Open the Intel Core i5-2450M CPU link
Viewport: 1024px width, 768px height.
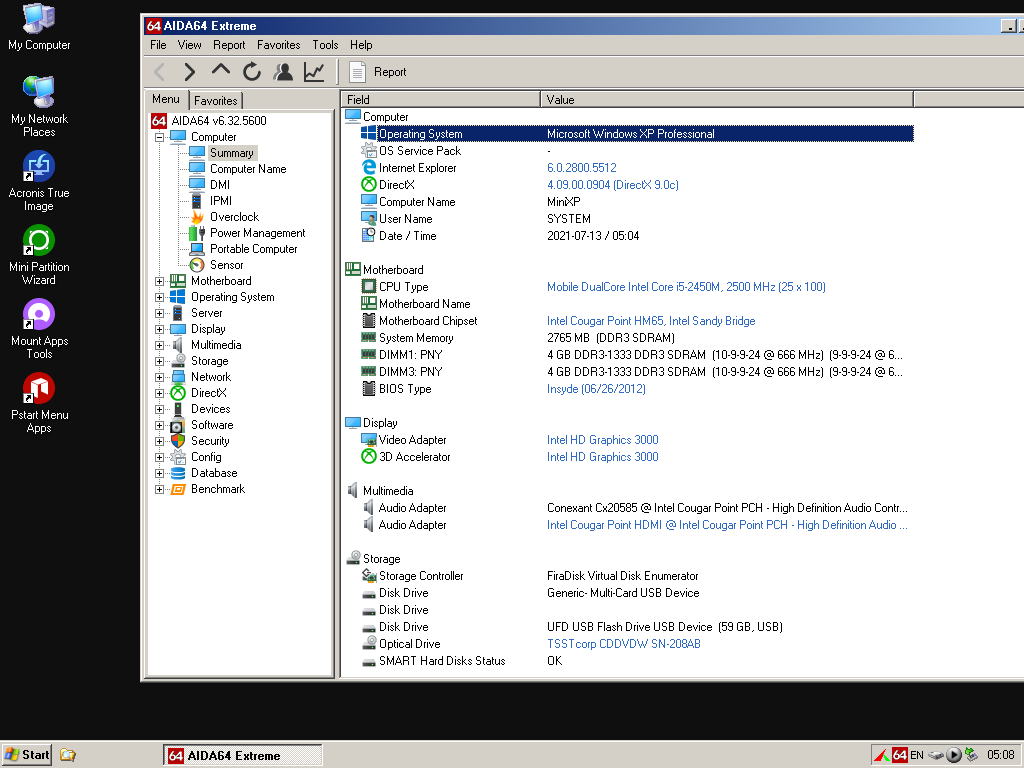click(x=686, y=287)
